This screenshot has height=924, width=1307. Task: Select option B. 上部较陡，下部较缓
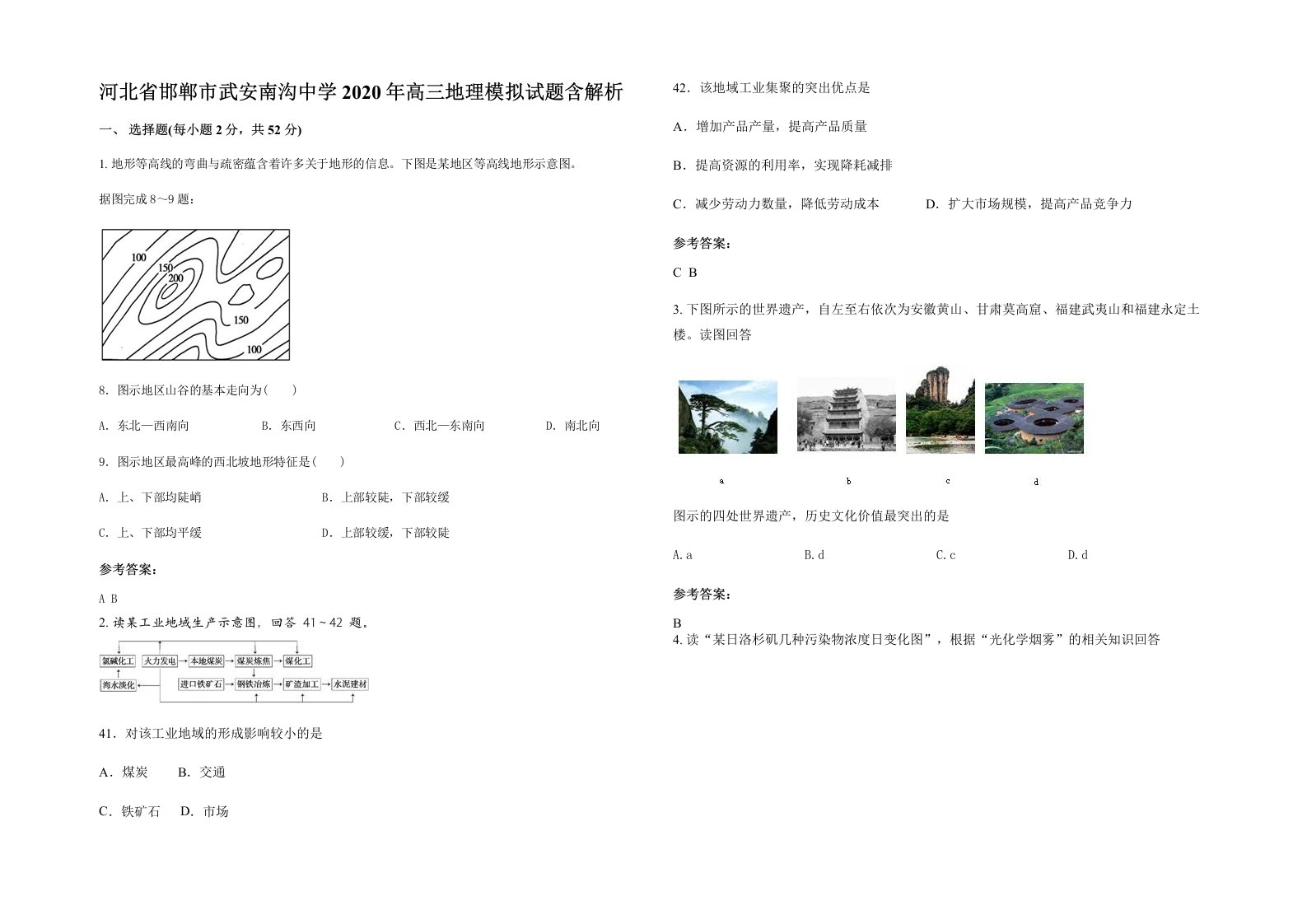pyautogui.click(x=385, y=497)
